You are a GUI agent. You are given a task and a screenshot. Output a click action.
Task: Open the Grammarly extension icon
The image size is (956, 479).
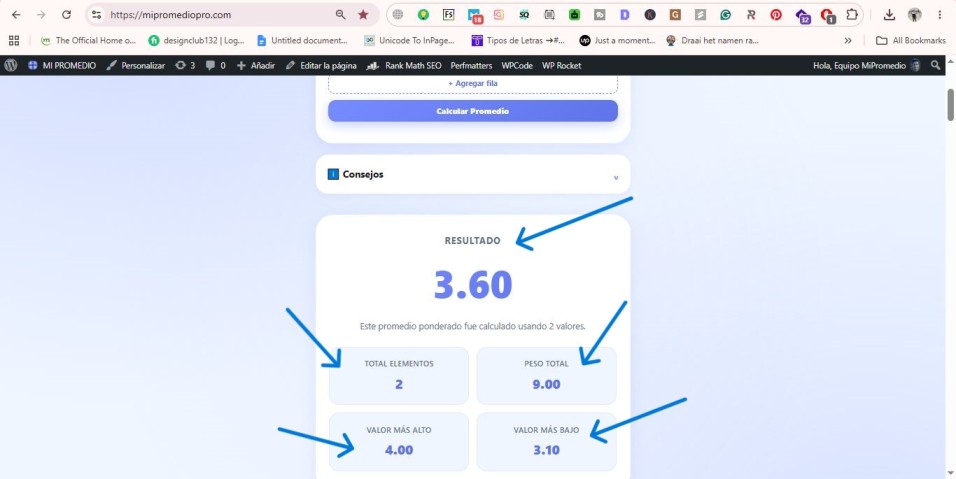point(725,15)
